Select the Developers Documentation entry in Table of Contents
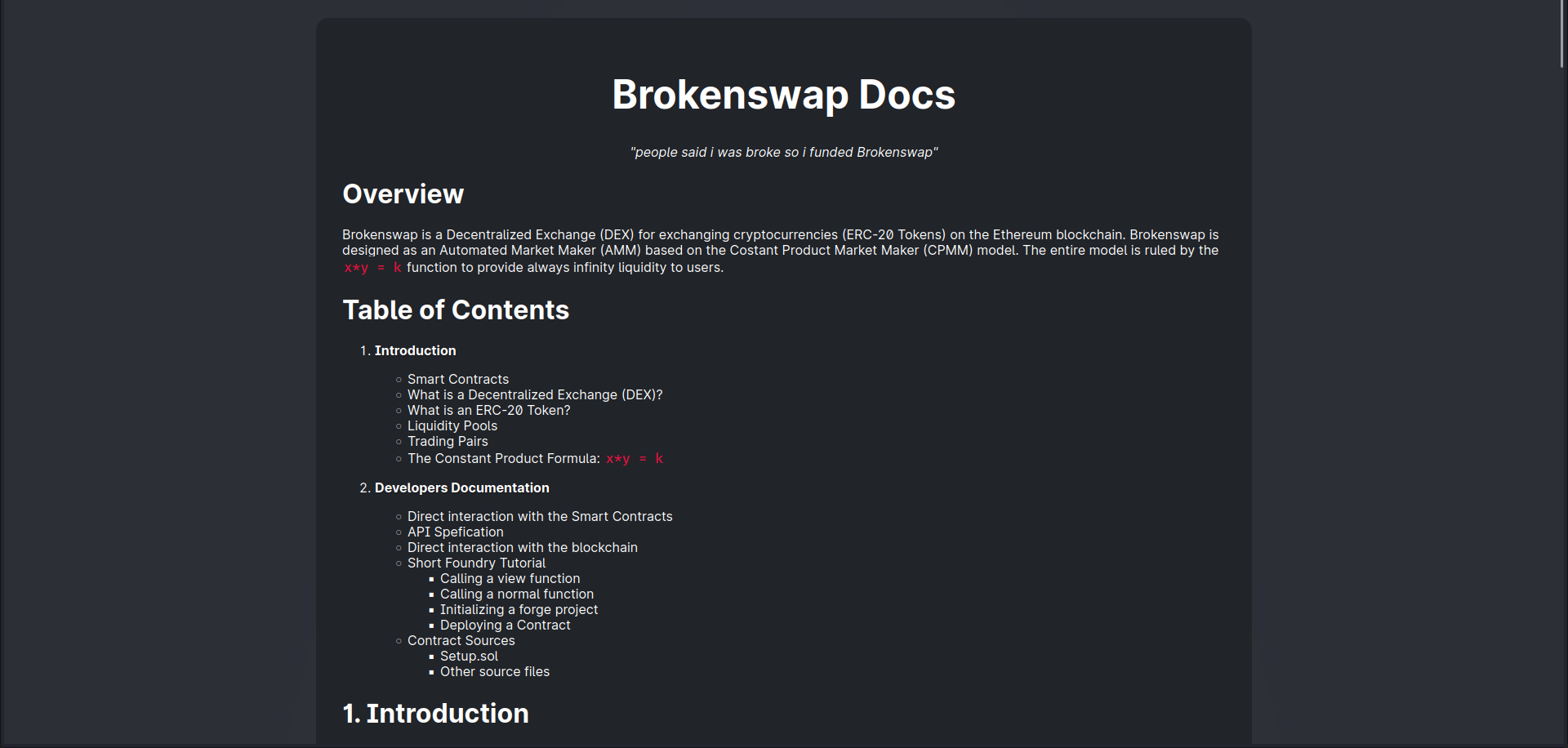The width and height of the screenshot is (1568, 748). [x=462, y=488]
